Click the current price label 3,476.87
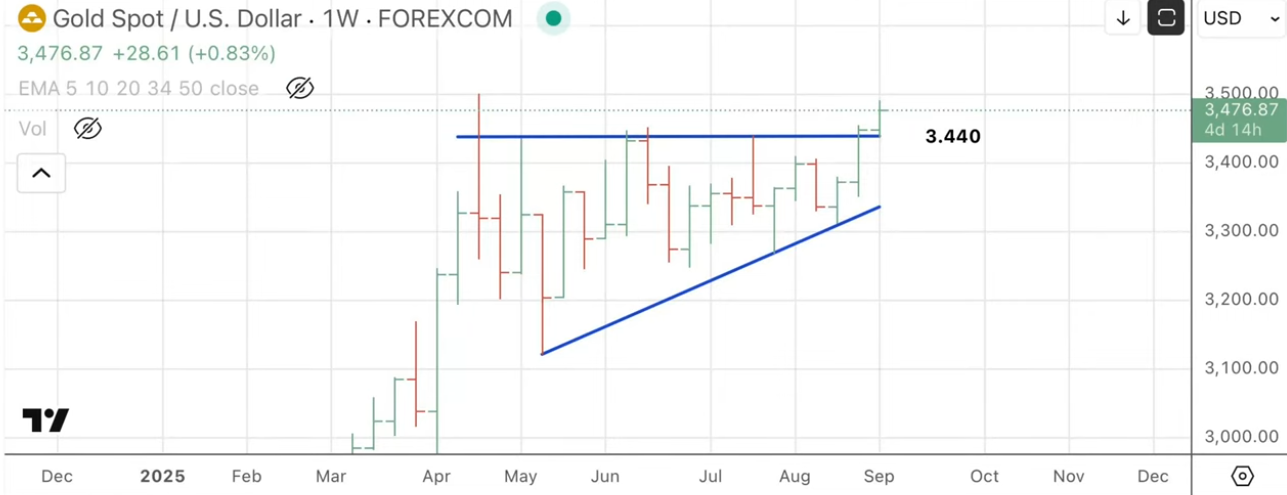 (1241, 110)
